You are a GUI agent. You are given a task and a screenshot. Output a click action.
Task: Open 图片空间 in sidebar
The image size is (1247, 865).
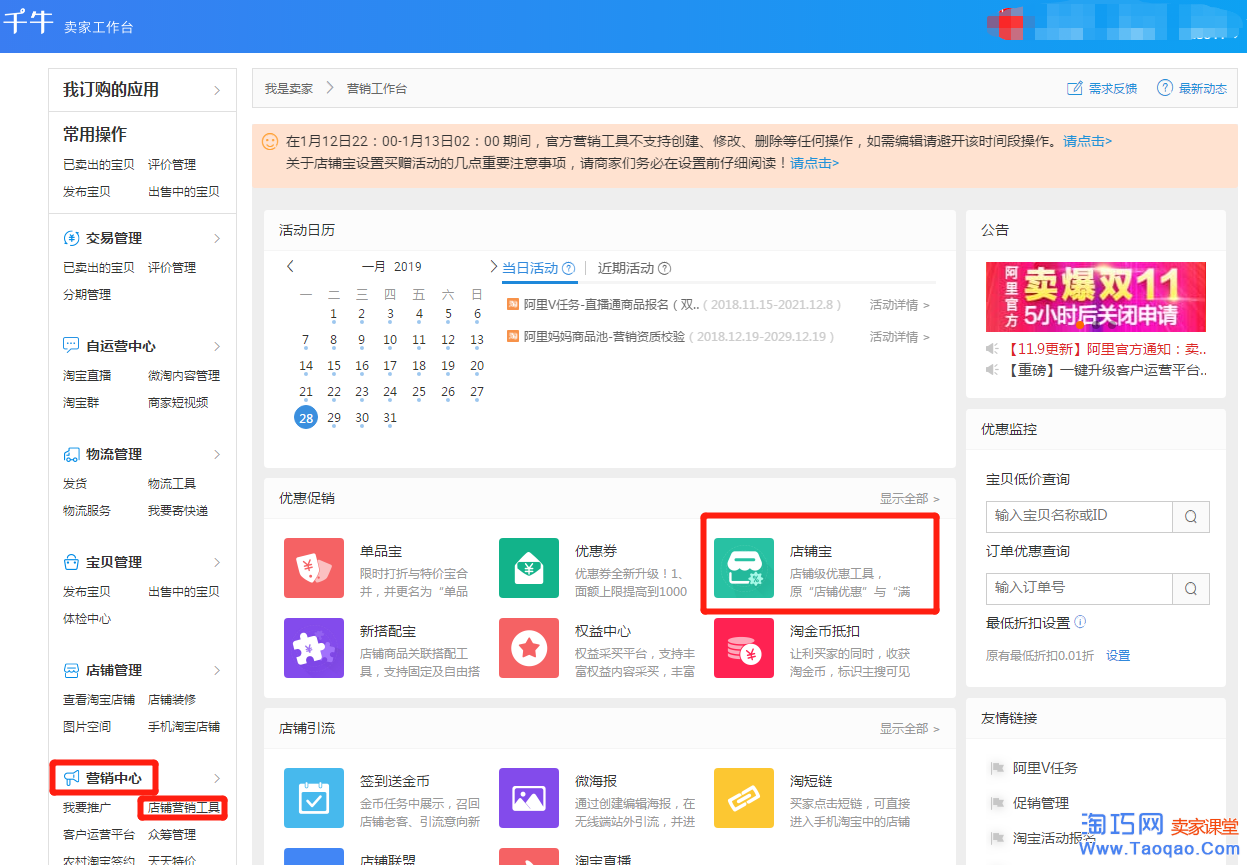click(87, 726)
